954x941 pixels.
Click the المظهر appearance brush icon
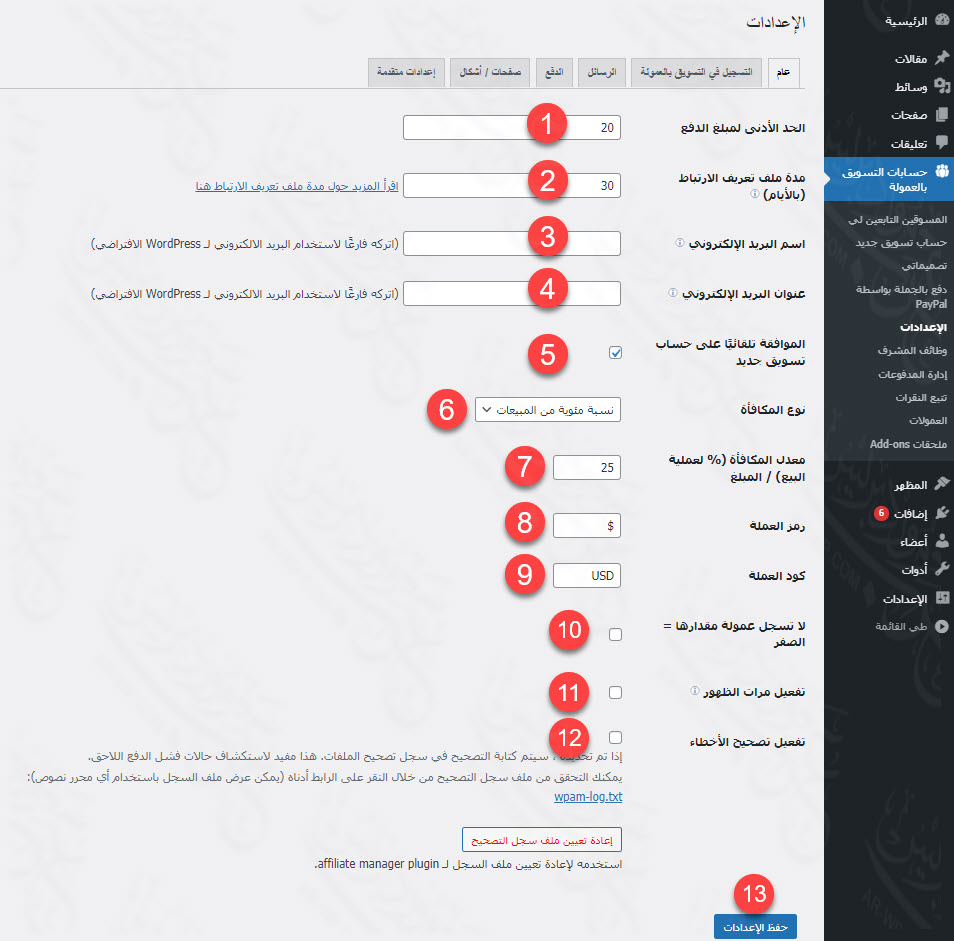(x=942, y=484)
